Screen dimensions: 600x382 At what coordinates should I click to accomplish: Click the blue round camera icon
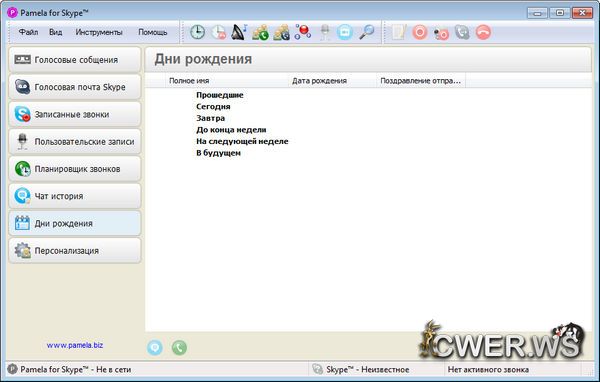tap(344, 32)
